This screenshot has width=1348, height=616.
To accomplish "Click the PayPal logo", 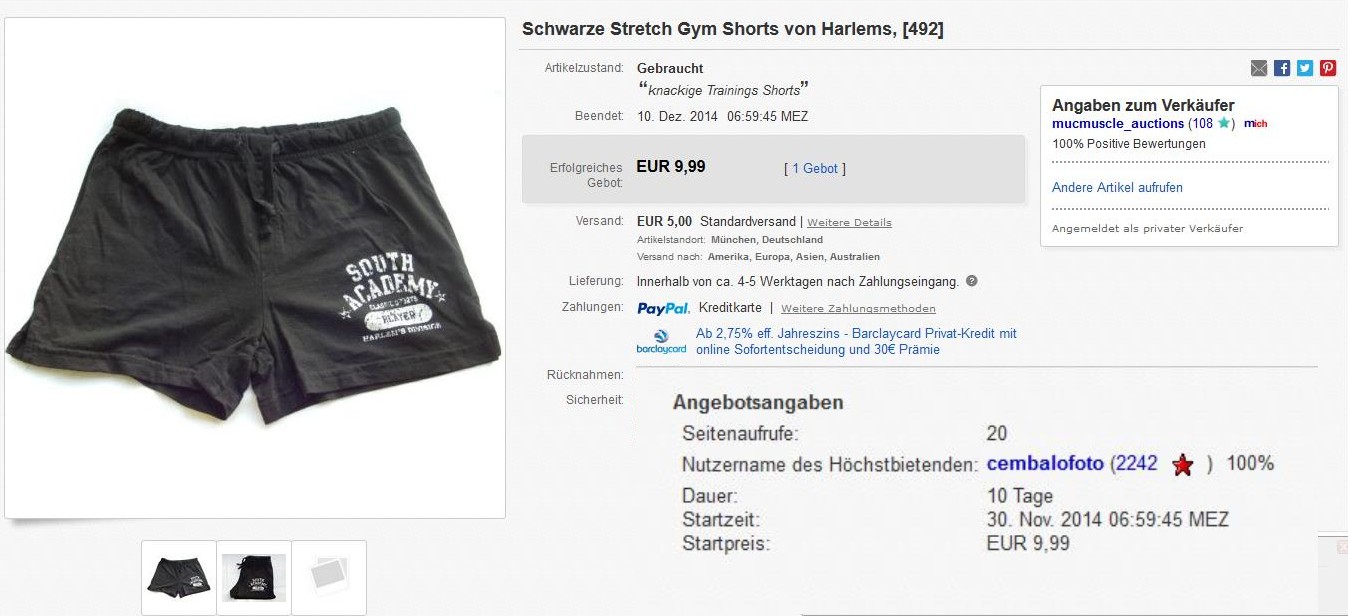I will coord(664,308).
